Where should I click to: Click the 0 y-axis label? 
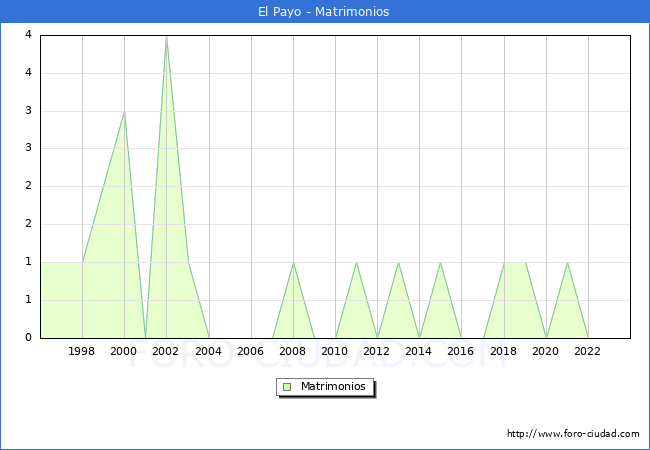[x=29, y=337]
